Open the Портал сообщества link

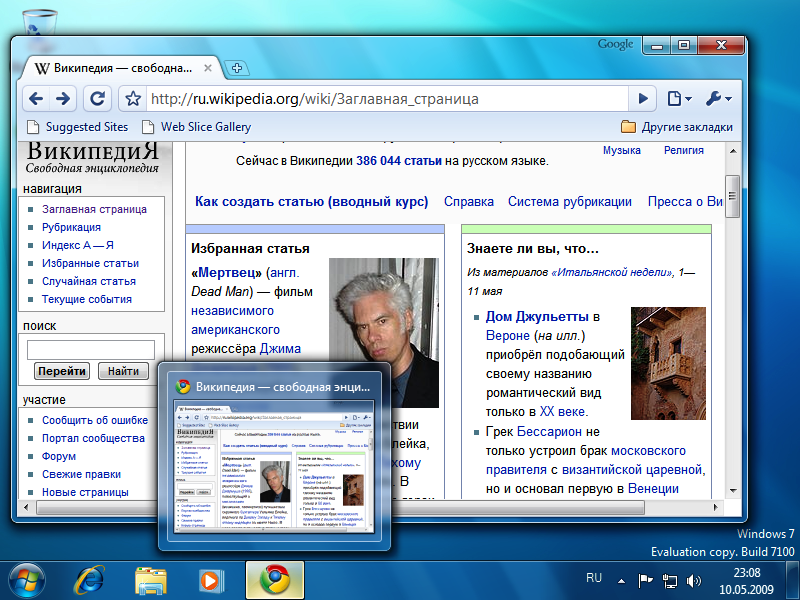click(93, 438)
